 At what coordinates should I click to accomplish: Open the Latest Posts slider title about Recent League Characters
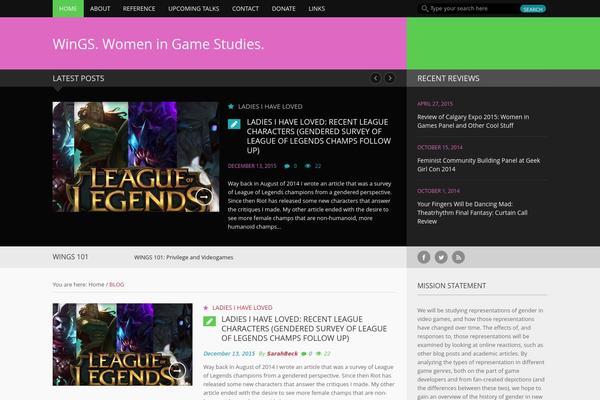coord(318,136)
